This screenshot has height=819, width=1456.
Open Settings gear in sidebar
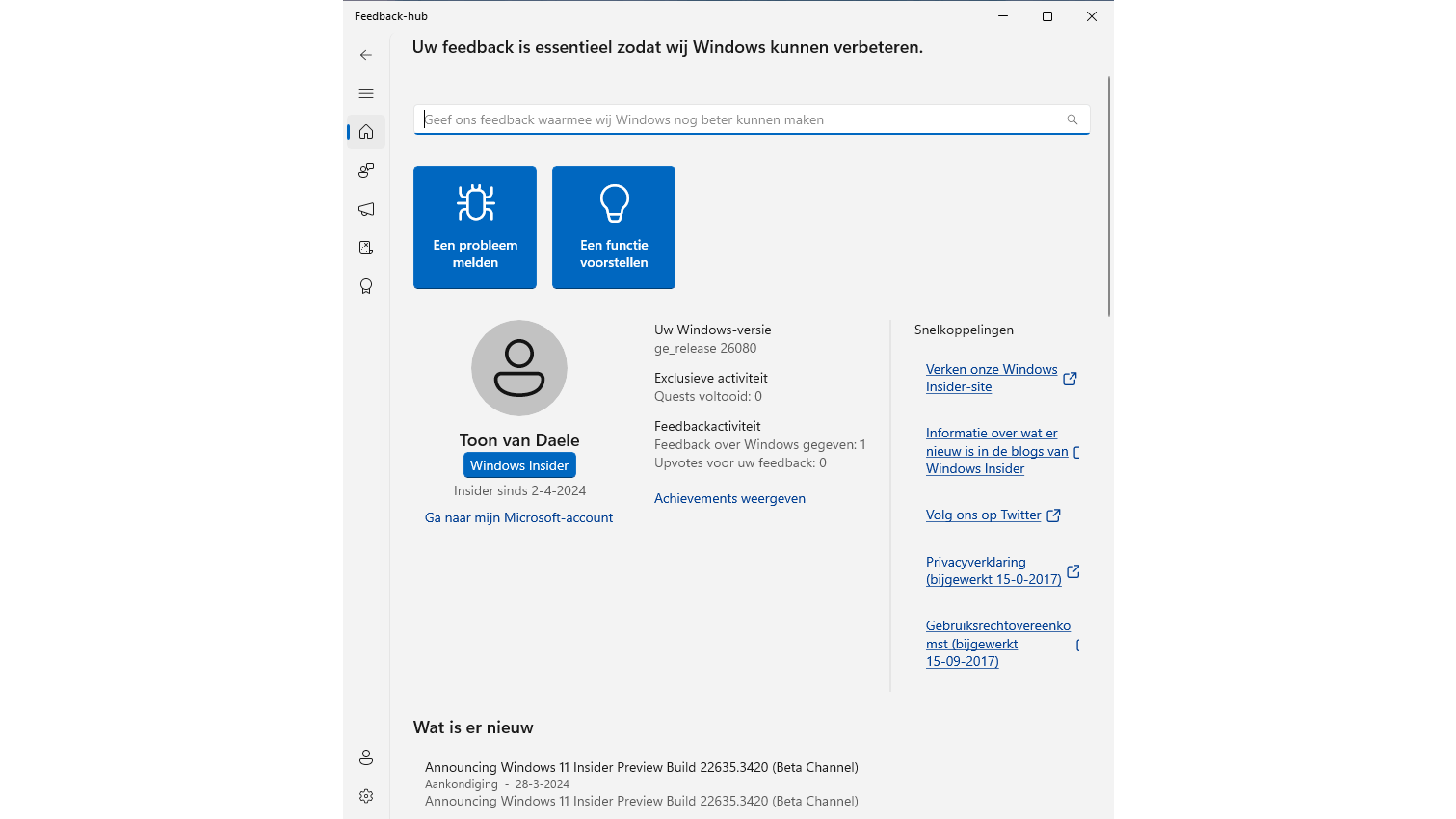[366, 796]
